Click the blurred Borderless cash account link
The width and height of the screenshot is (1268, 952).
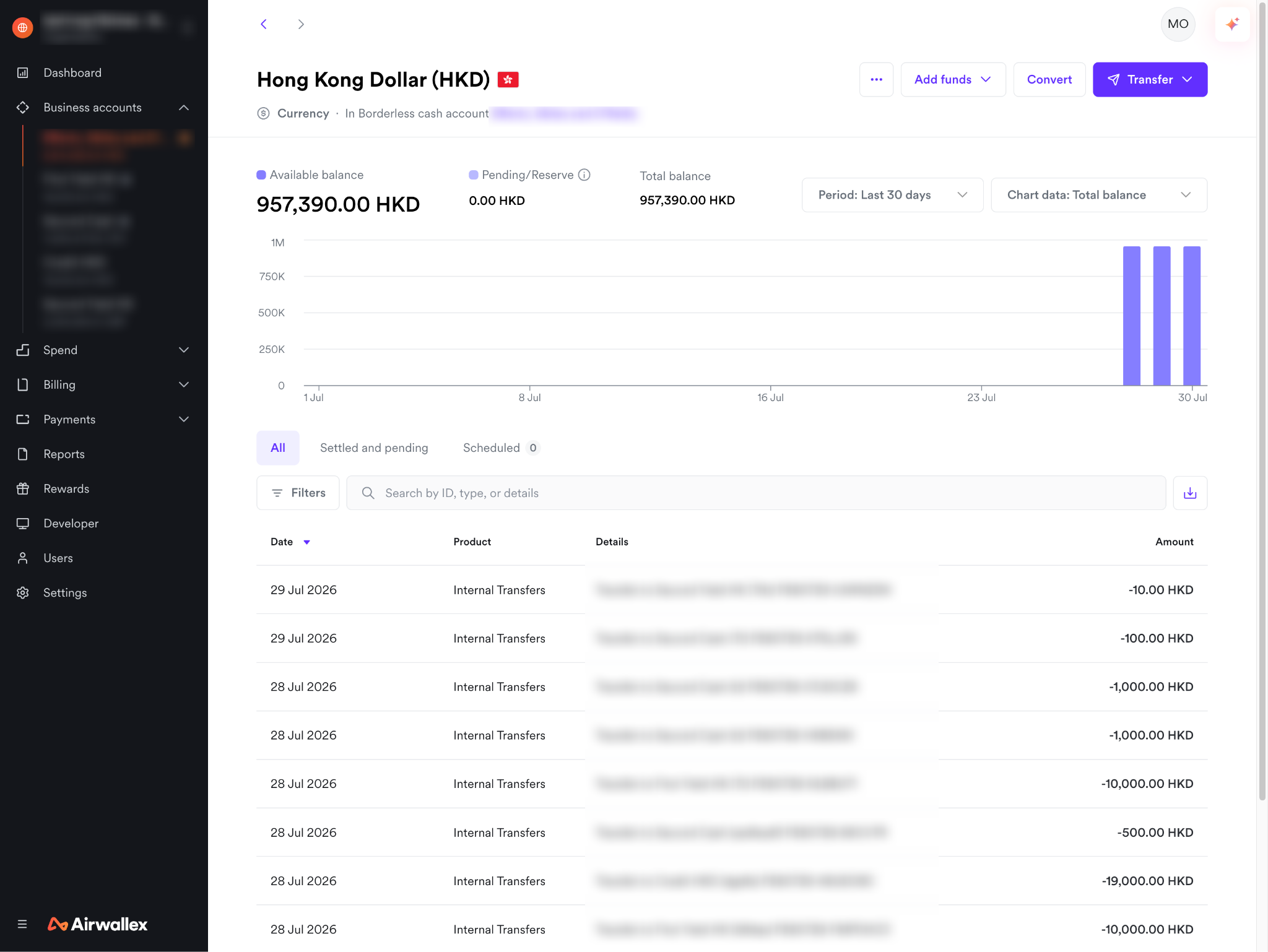tap(565, 113)
